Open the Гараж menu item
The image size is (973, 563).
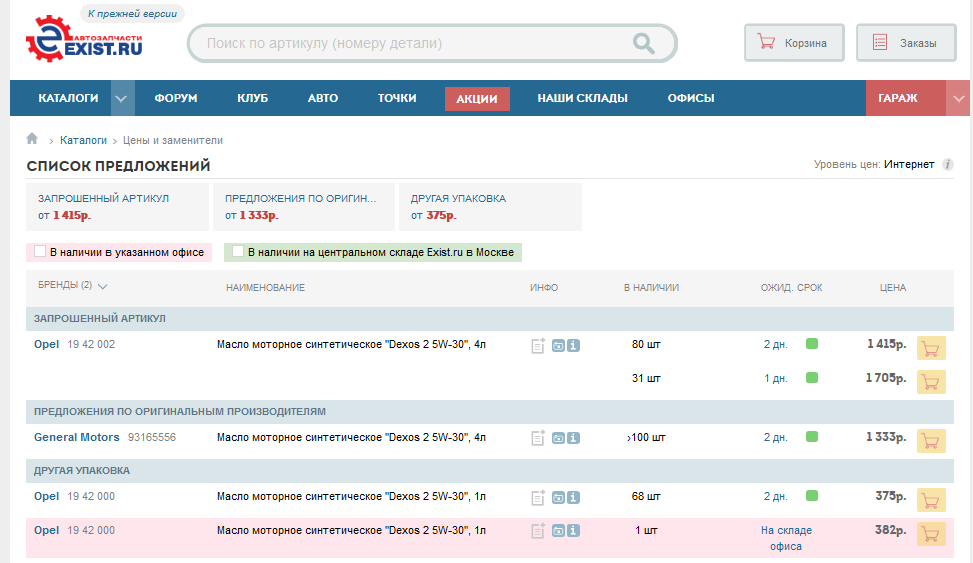click(906, 98)
